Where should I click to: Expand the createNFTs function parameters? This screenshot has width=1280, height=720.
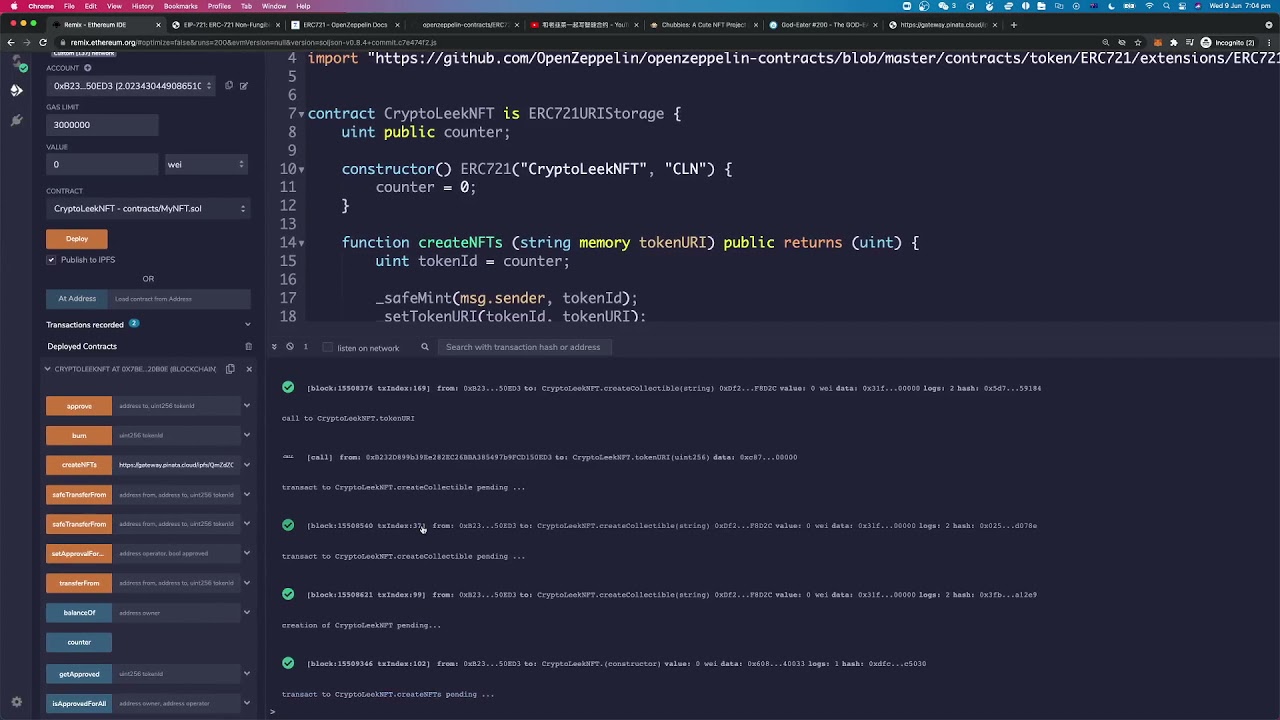tap(247, 465)
